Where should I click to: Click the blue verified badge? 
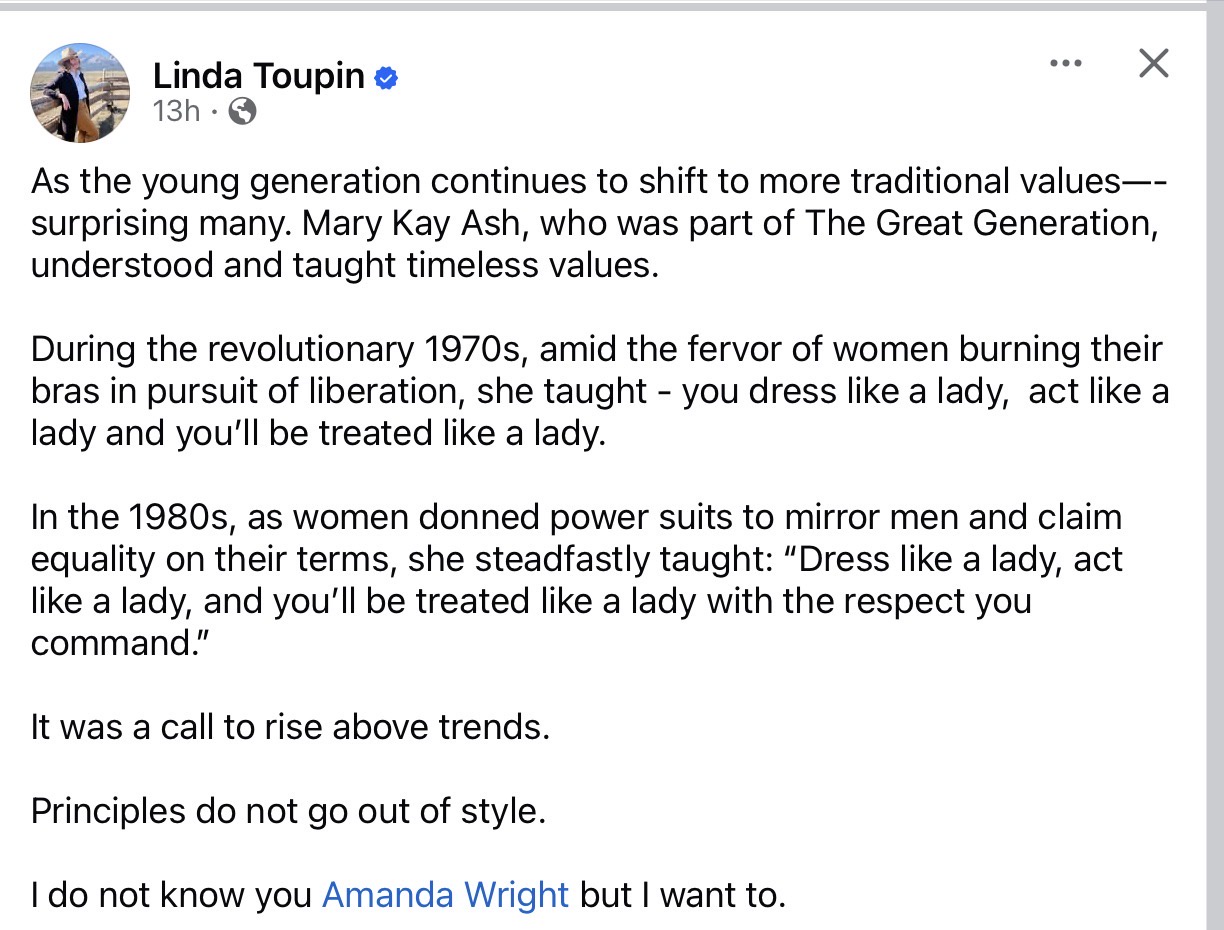coord(386,78)
